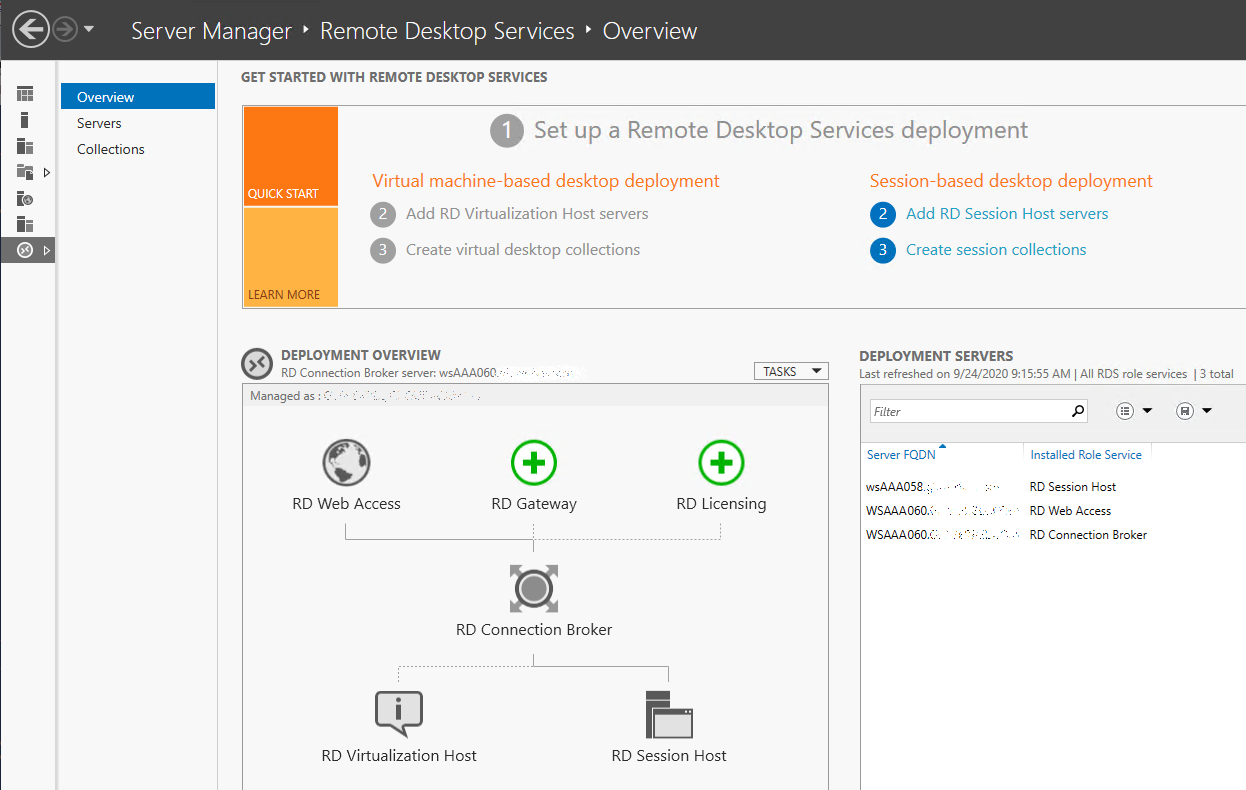This screenshot has width=1246, height=790.
Task: Open the Servers page
Action: [99, 123]
